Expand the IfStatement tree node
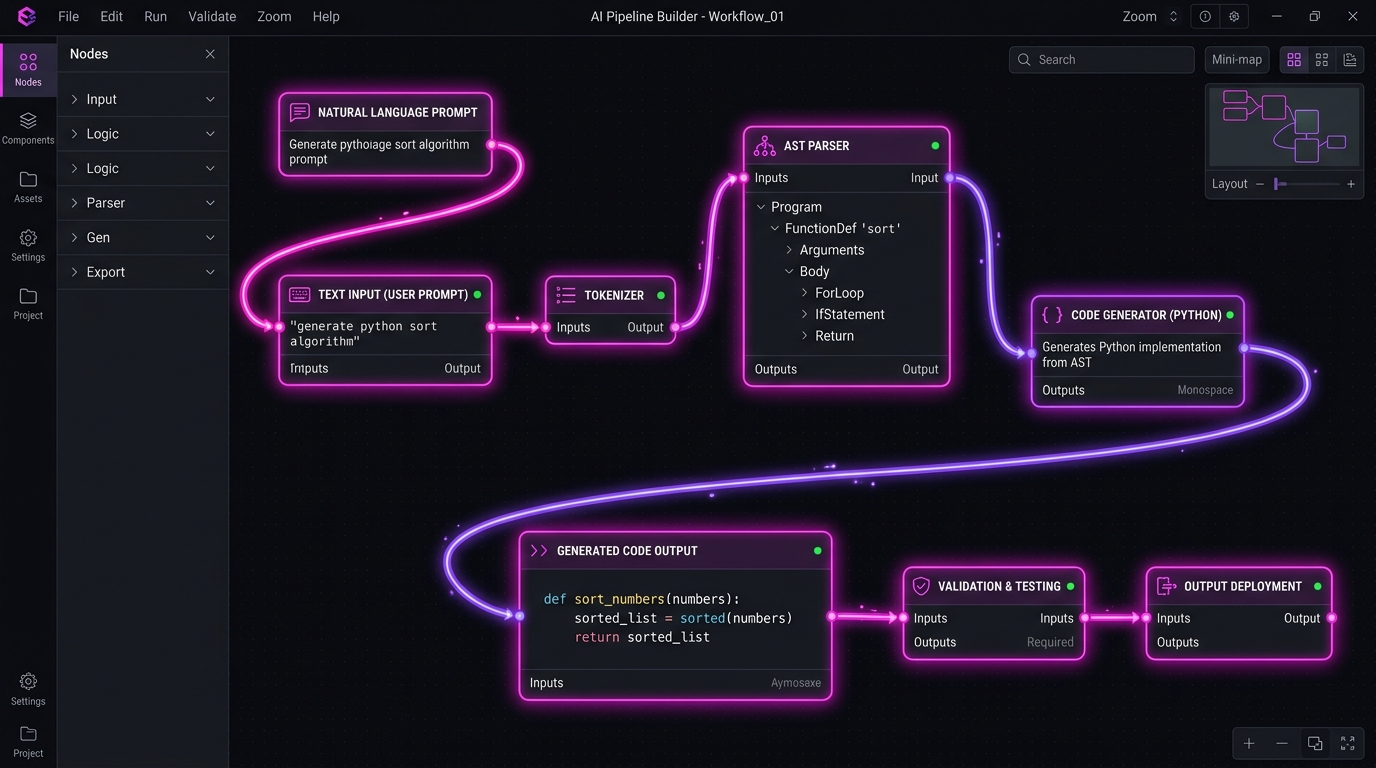The width and height of the screenshot is (1376, 768). (x=805, y=314)
